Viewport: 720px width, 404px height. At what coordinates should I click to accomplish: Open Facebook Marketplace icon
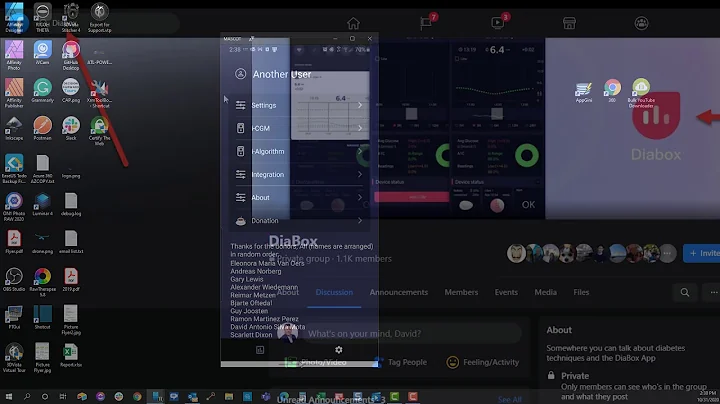pyautogui.click(x=569, y=23)
